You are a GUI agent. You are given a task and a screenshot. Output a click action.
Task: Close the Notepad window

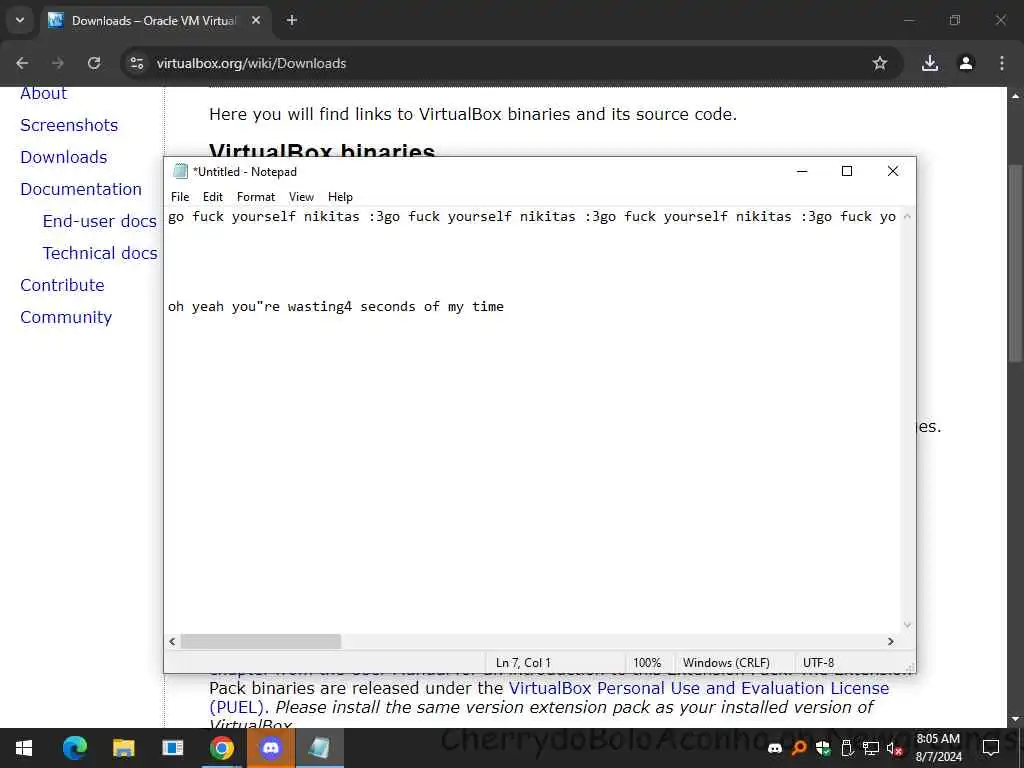click(893, 171)
